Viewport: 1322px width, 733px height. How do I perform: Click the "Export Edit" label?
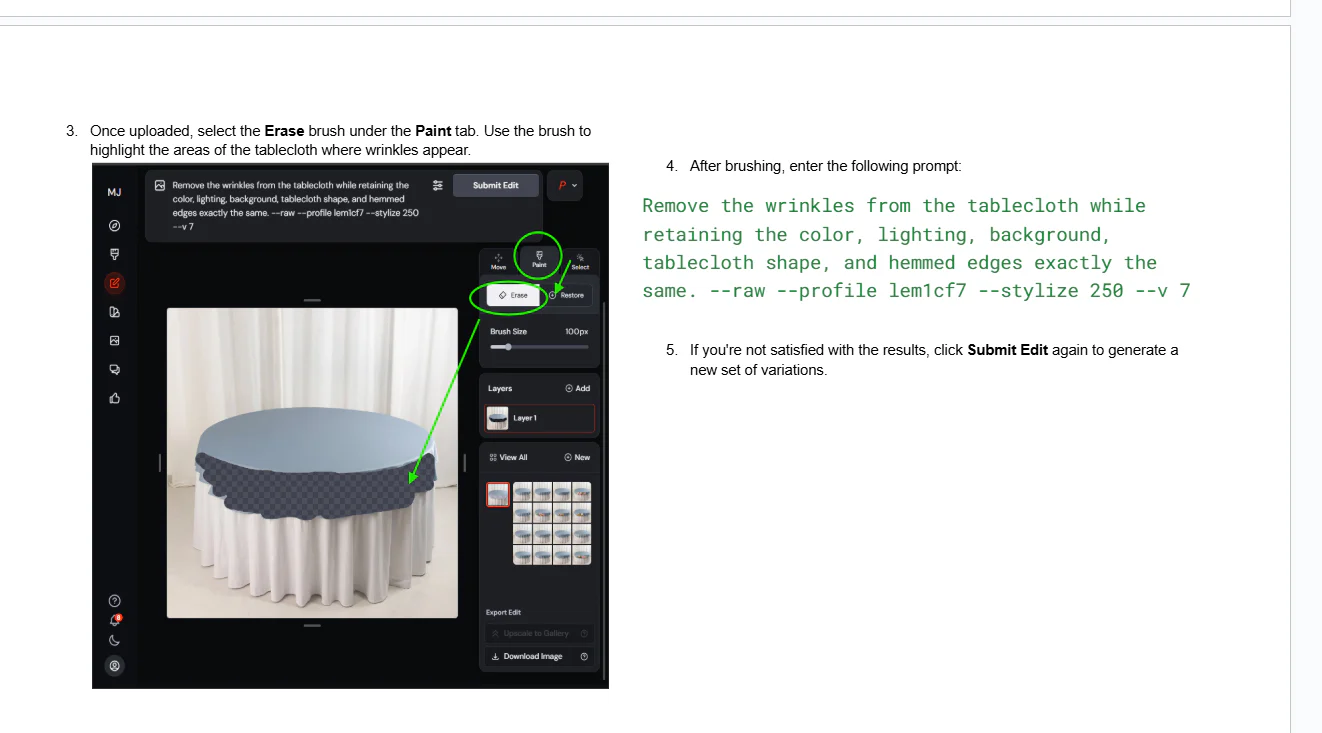coord(505,612)
